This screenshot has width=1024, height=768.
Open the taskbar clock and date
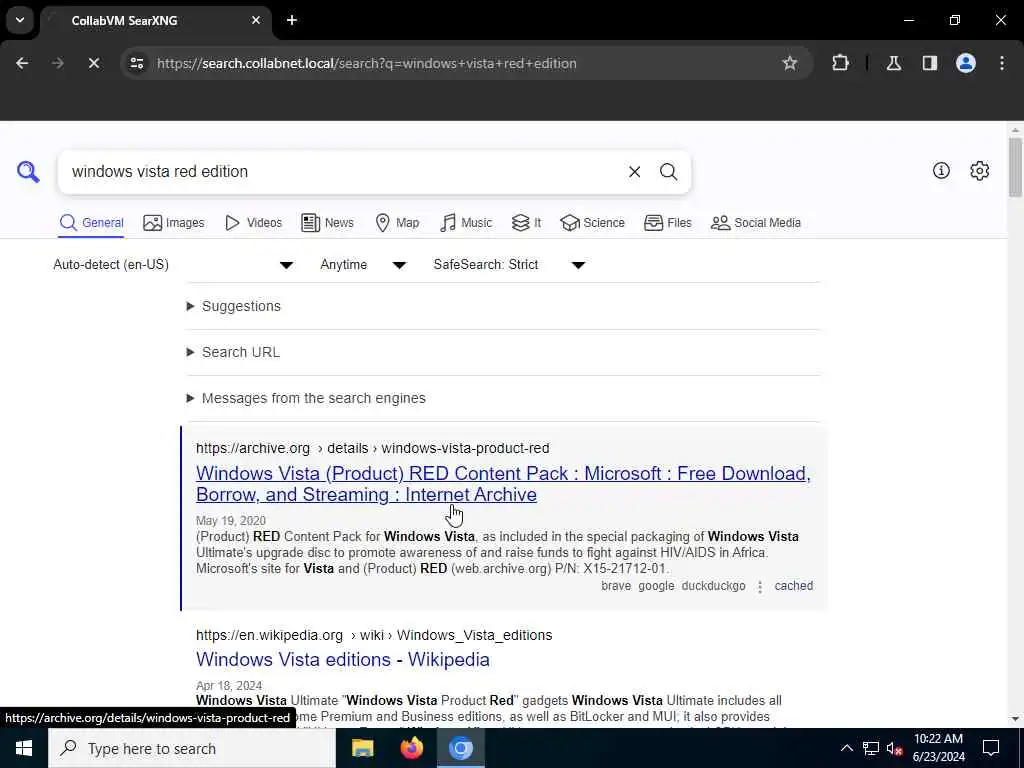coord(938,748)
